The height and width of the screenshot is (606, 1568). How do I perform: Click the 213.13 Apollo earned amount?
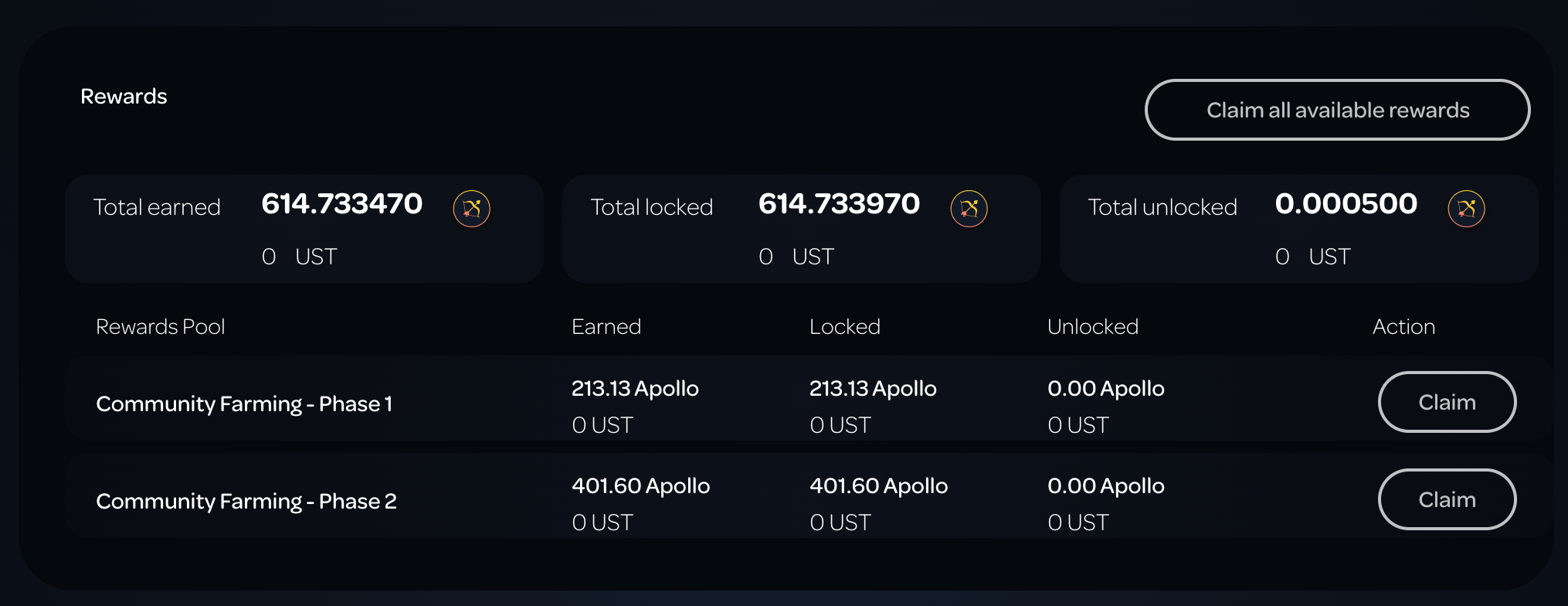coord(635,388)
